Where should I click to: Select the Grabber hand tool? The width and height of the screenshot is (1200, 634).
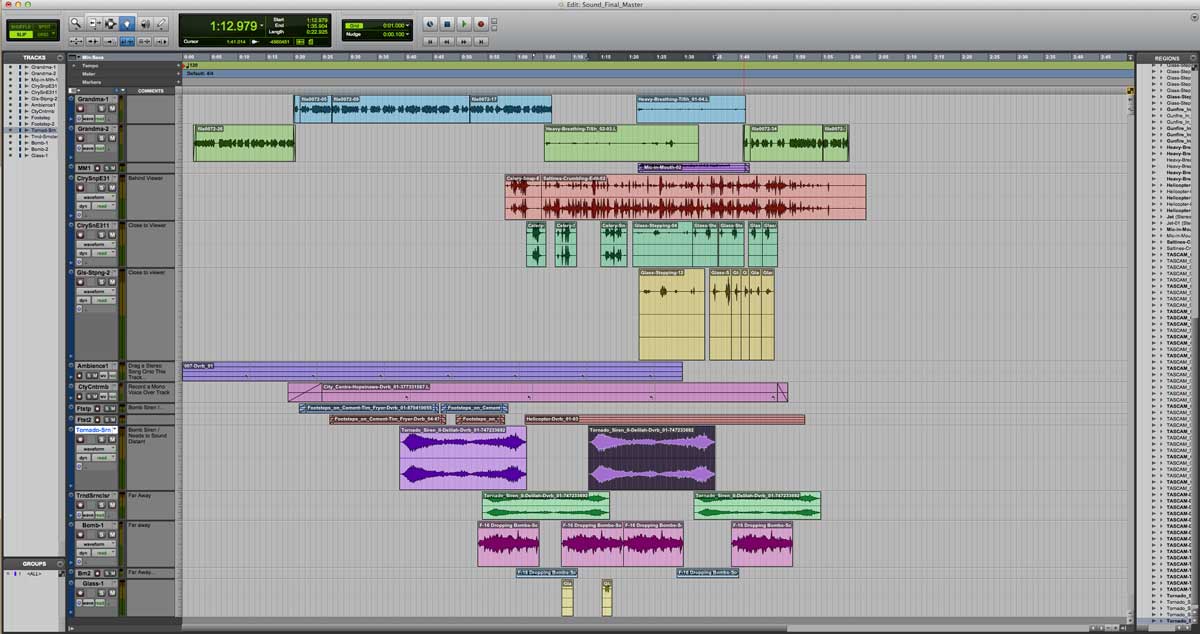127,23
